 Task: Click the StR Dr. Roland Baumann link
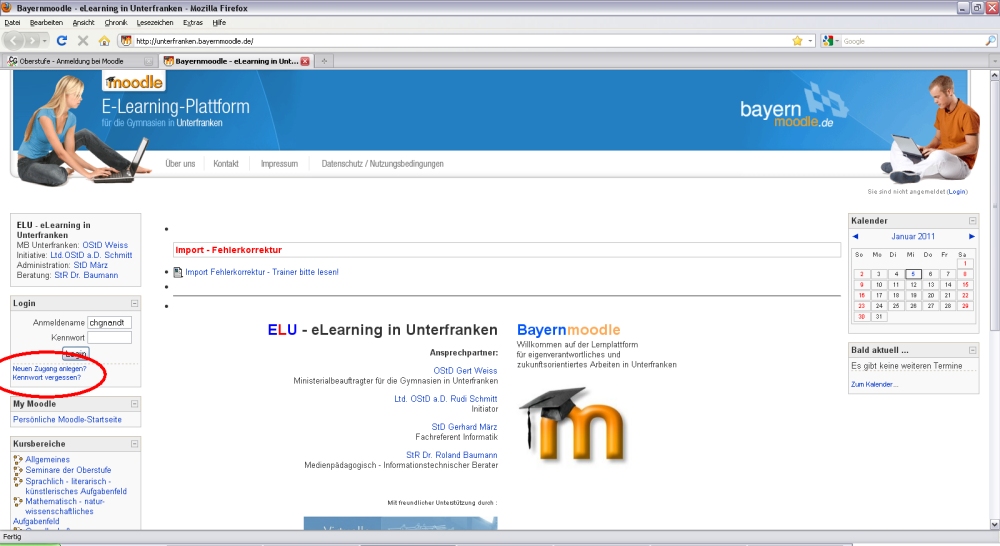(x=452, y=455)
